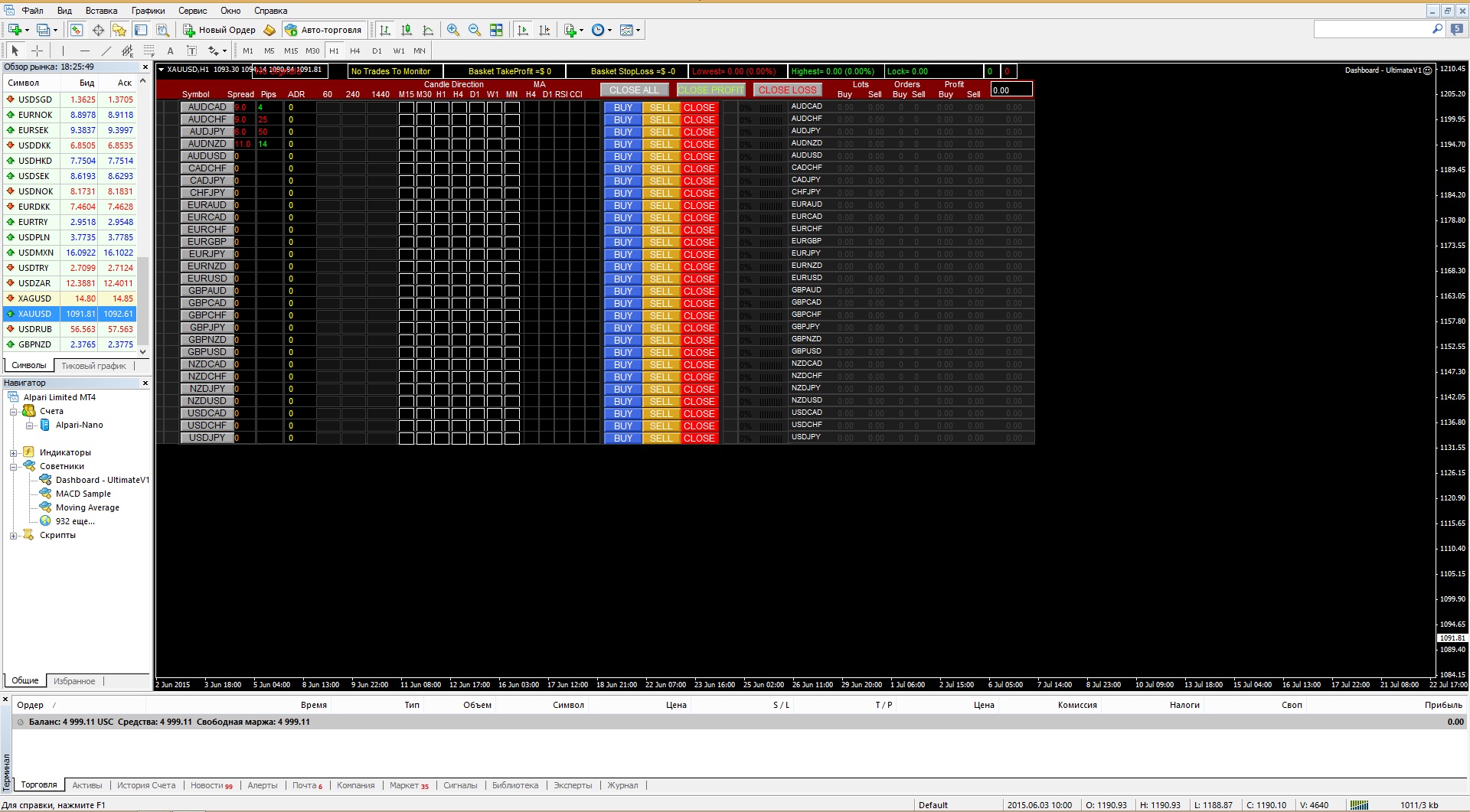Image resolution: width=1470 pixels, height=812 pixels.
Task: Draw a horizontal line tool
Action: [x=84, y=51]
